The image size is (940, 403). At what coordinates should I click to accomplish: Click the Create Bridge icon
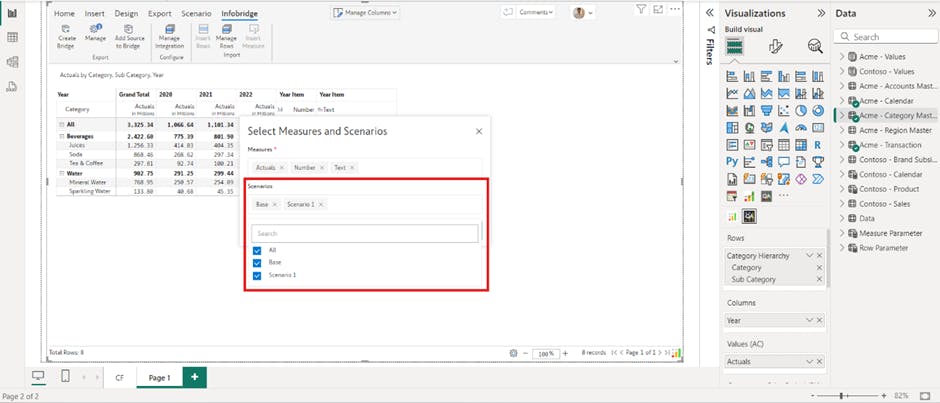[67, 32]
